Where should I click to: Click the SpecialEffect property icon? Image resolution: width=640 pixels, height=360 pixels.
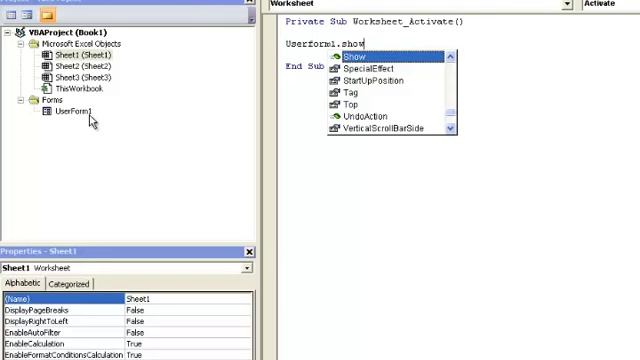tap(335, 69)
